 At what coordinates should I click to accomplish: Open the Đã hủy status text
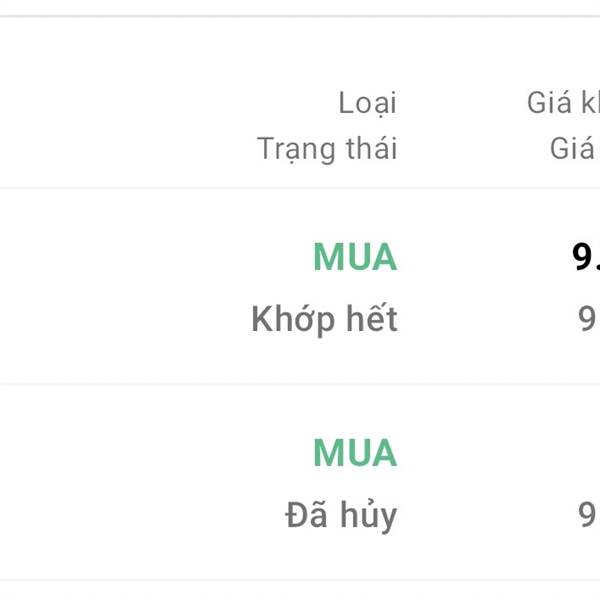click(341, 515)
